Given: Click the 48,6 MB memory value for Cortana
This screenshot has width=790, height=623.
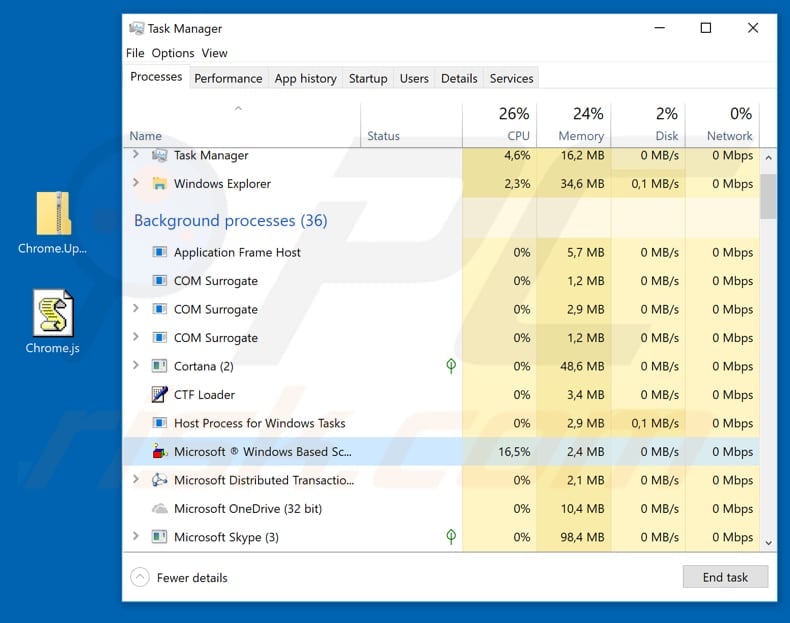Looking at the screenshot, I should (x=582, y=366).
